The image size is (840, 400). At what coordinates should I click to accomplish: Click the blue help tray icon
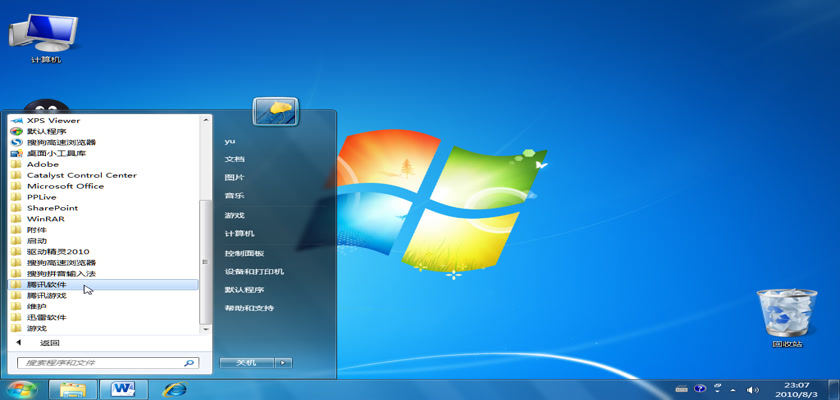pyautogui.click(x=701, y=388)
